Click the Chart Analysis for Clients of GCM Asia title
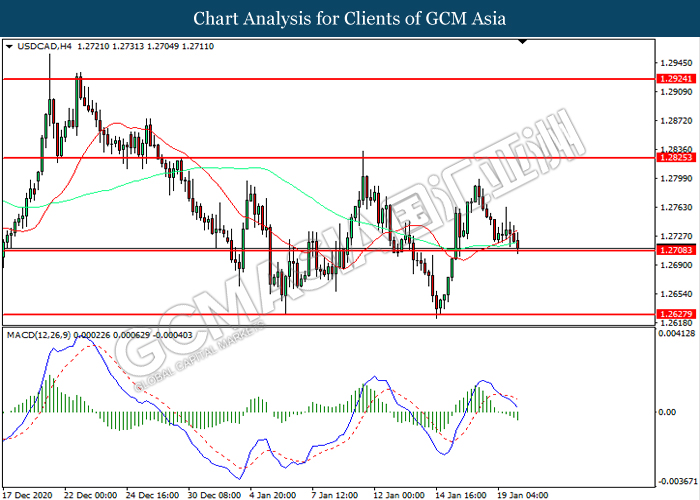The height and width of the screenshot is (500, 700). click(350, 18)
